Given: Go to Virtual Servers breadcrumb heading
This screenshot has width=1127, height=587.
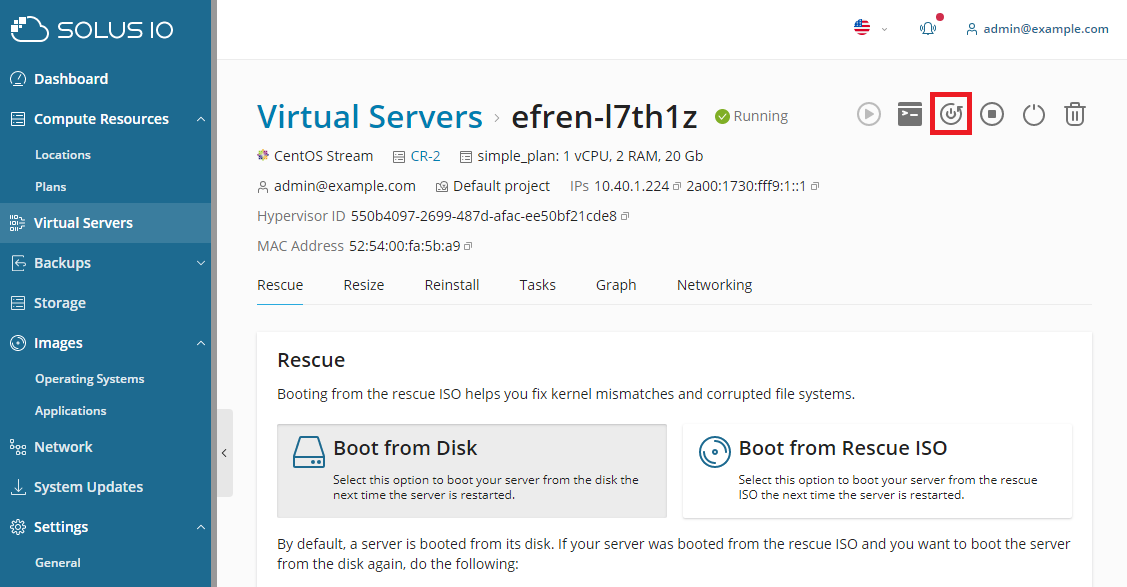Looking at the screenshot, I should [369, 116].
